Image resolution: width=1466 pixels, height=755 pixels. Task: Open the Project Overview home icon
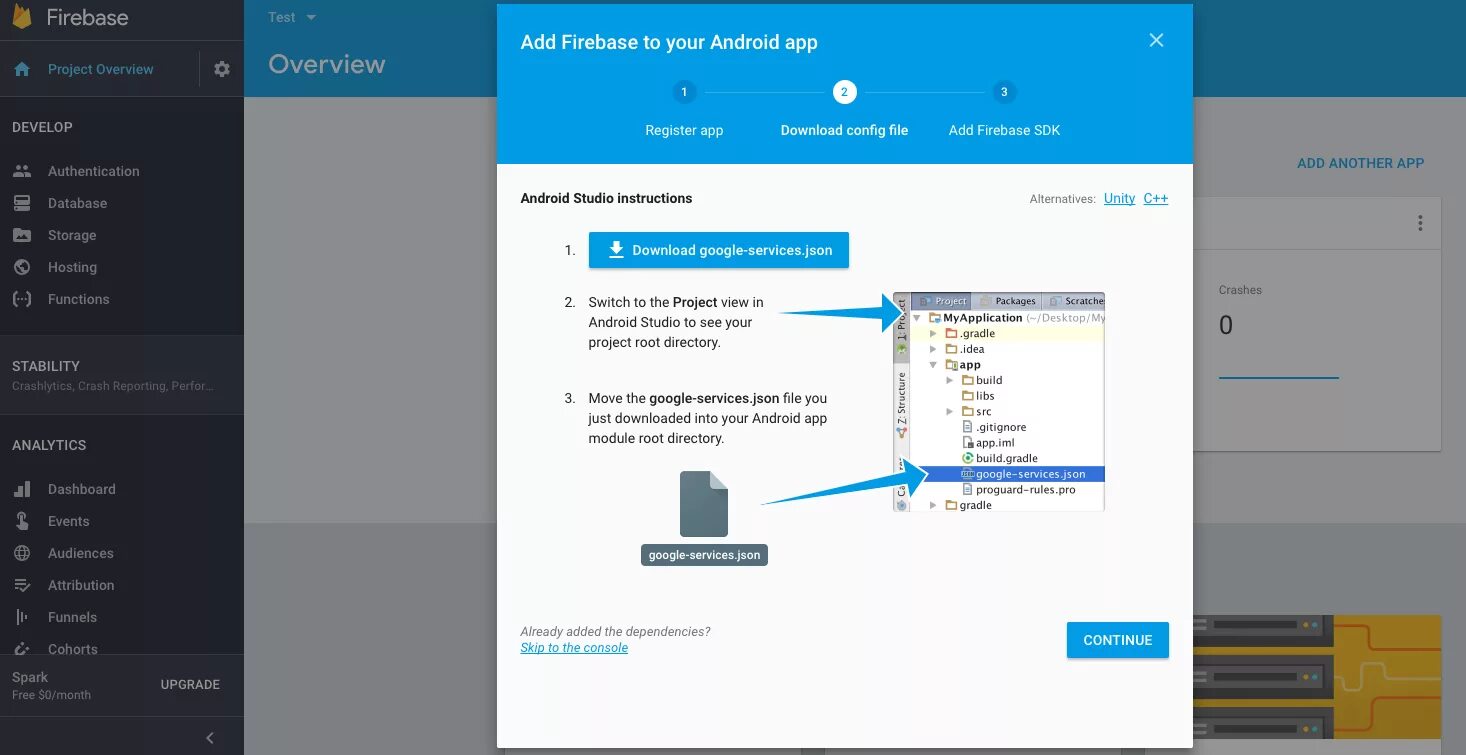tap(22, 69)
